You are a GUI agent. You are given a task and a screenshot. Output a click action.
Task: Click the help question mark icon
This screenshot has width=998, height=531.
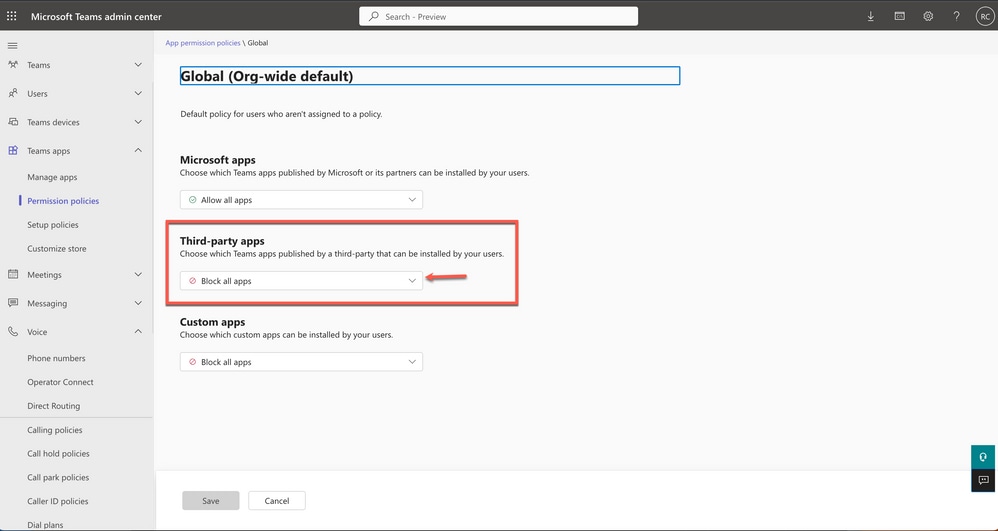tap(957, 17)
